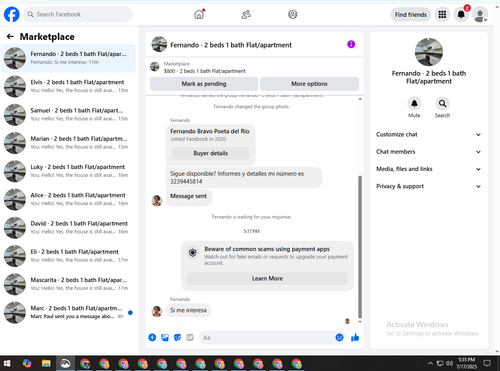This screenshot has height=371, width=500.
Task: Open the Groups icon in top navigation
Action: [x=293, y=14]
